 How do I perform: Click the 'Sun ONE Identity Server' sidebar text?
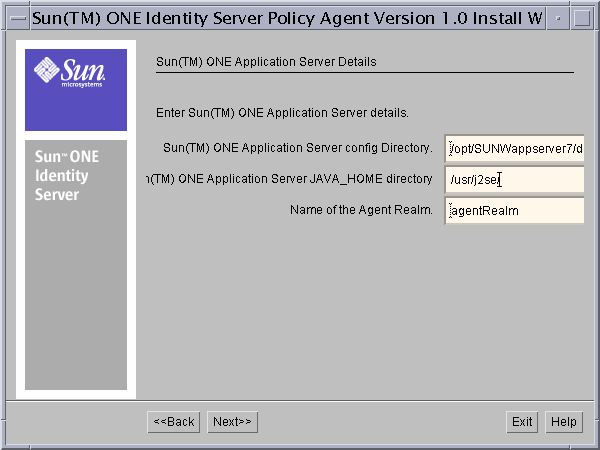click(67, 176)
